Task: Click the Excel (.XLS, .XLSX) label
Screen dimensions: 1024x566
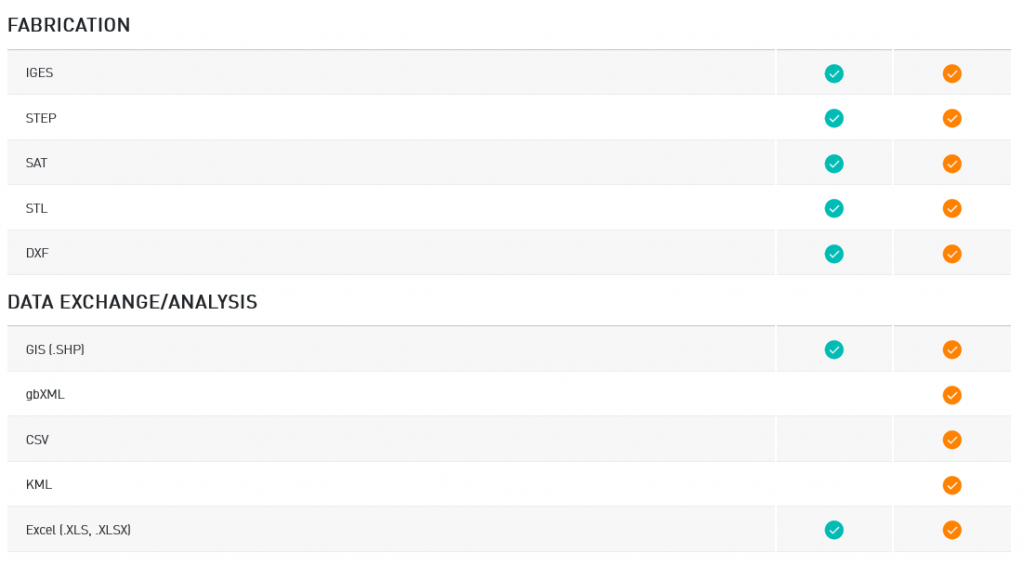Action: 78,529
